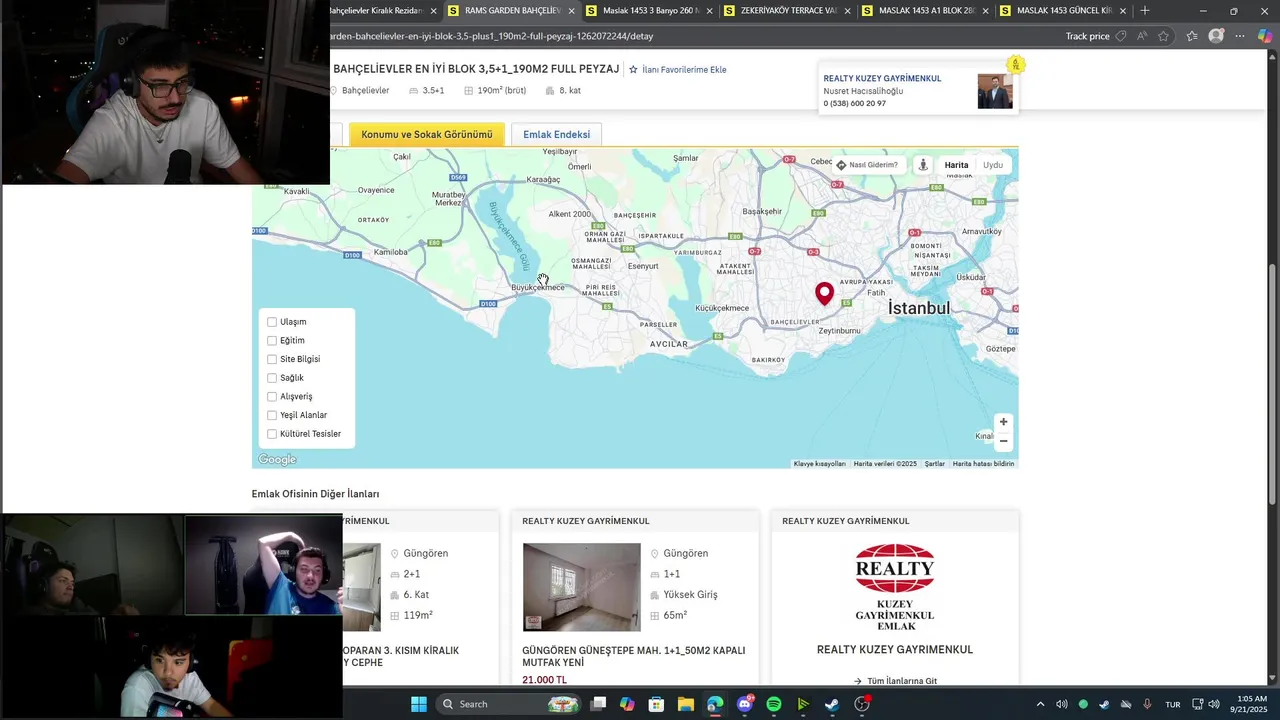The image size is (1280, 720).
Task: Open Windows Start menu
Action: coord(418,704)
